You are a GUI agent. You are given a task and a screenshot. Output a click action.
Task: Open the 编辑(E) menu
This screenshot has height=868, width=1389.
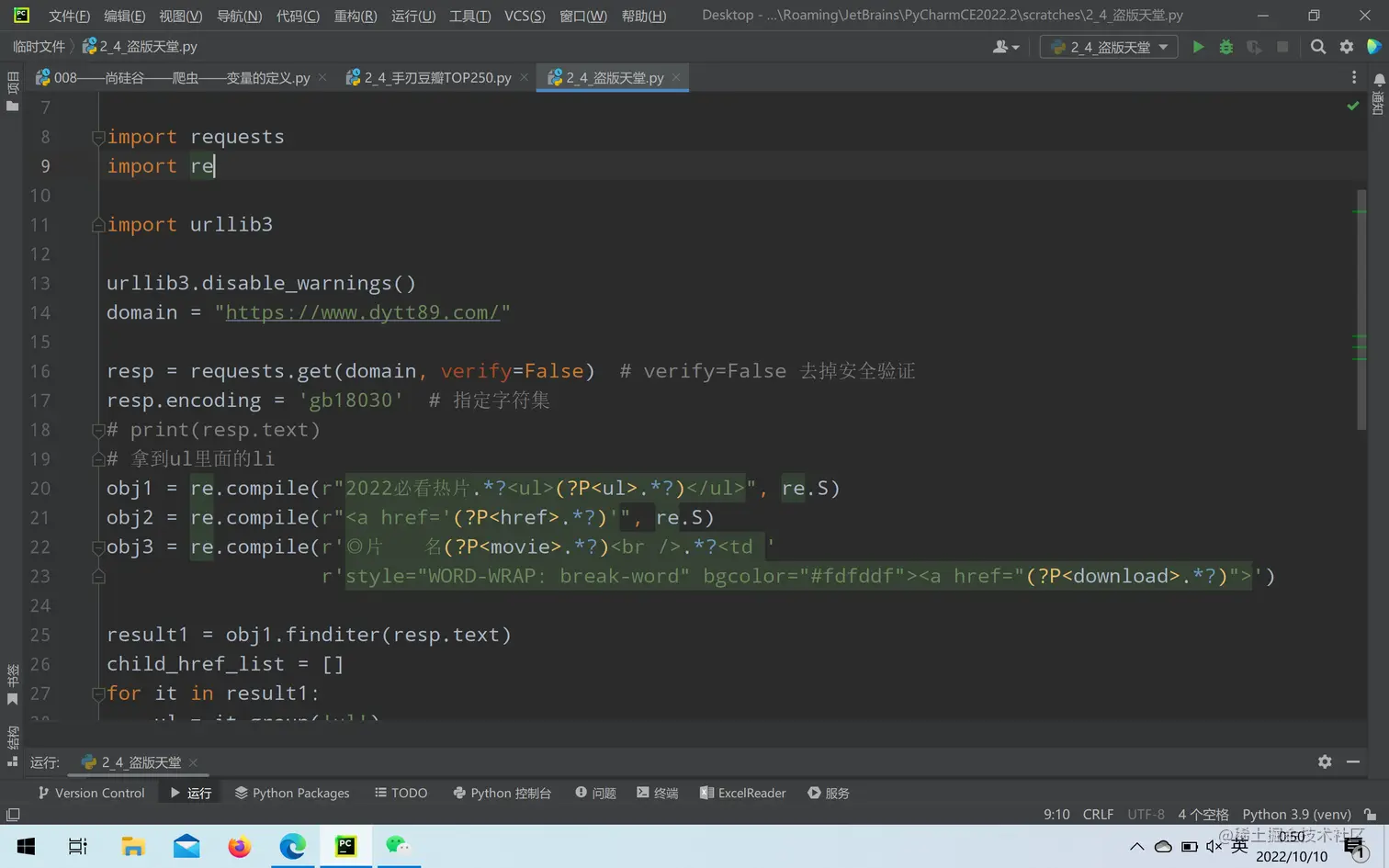pyautogui.click(x=125, y=16)
